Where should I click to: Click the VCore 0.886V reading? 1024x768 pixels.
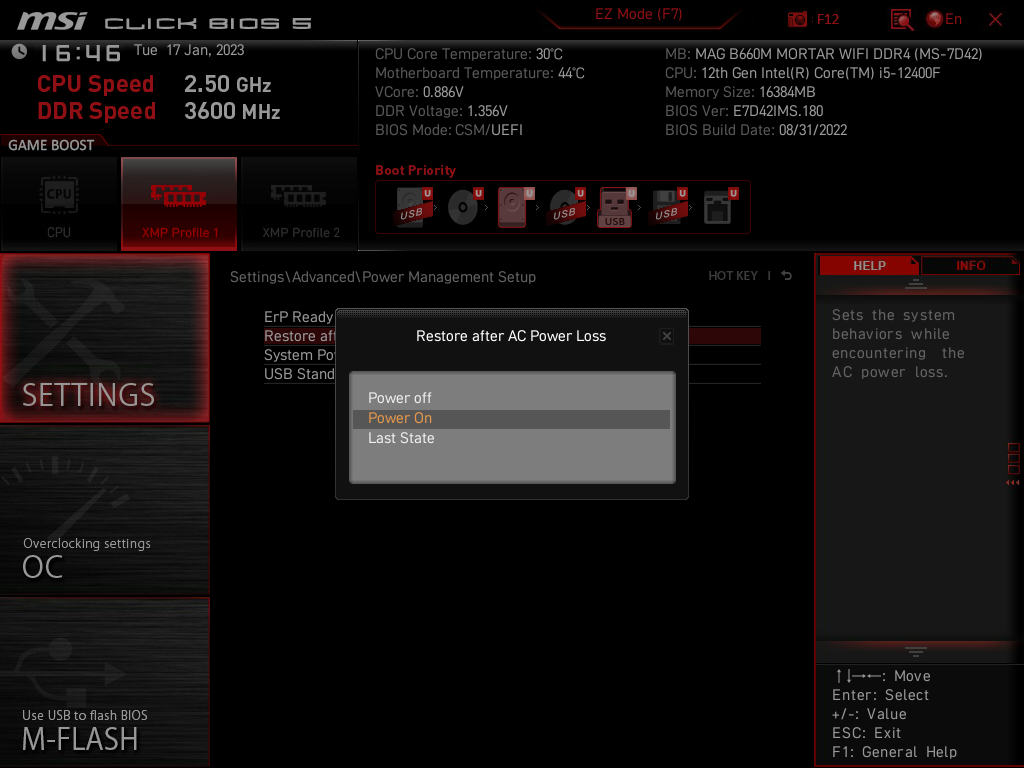[x=419, y=92]
